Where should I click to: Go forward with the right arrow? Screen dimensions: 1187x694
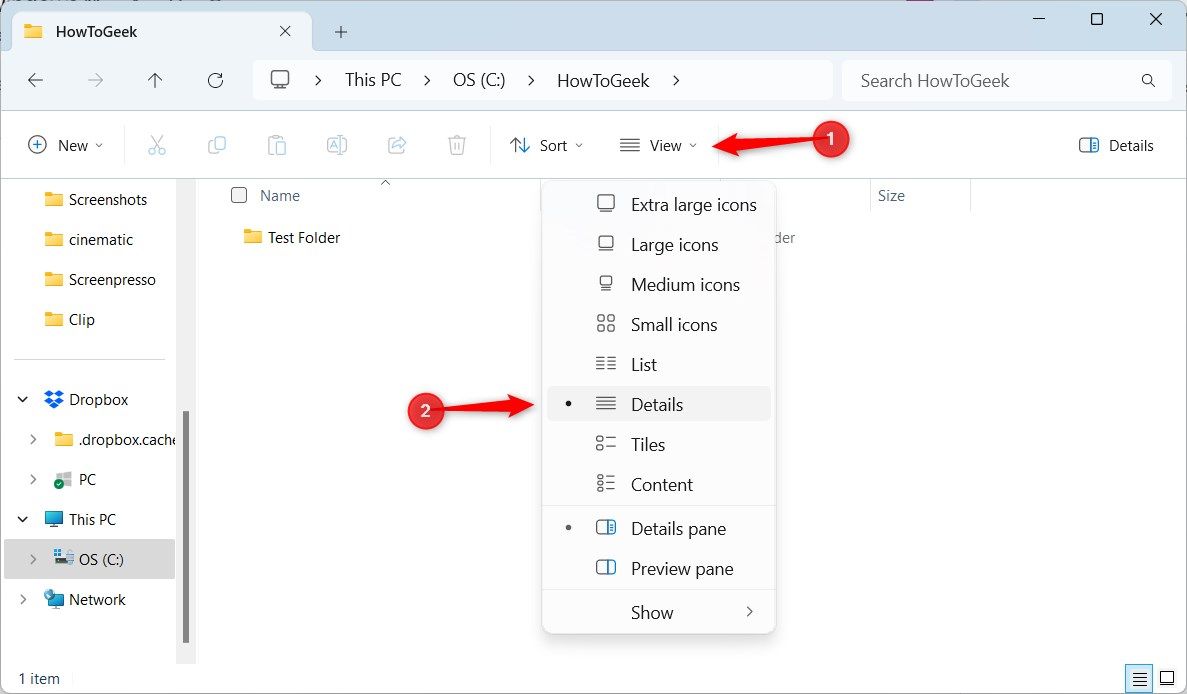click(95, 80)
